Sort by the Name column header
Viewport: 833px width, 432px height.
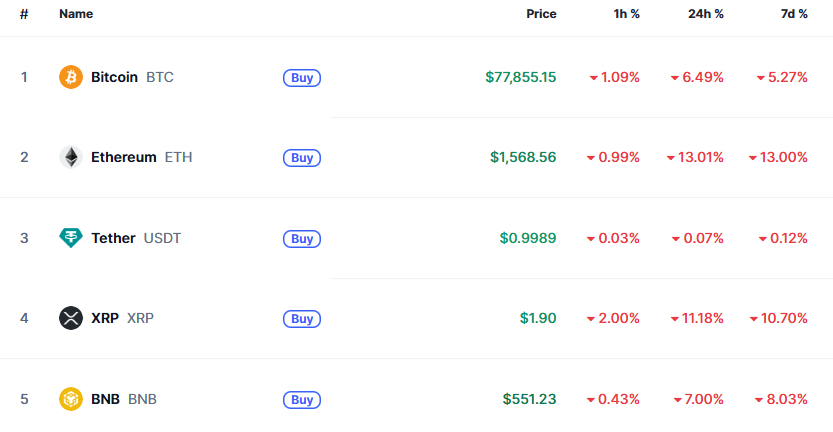76,14
